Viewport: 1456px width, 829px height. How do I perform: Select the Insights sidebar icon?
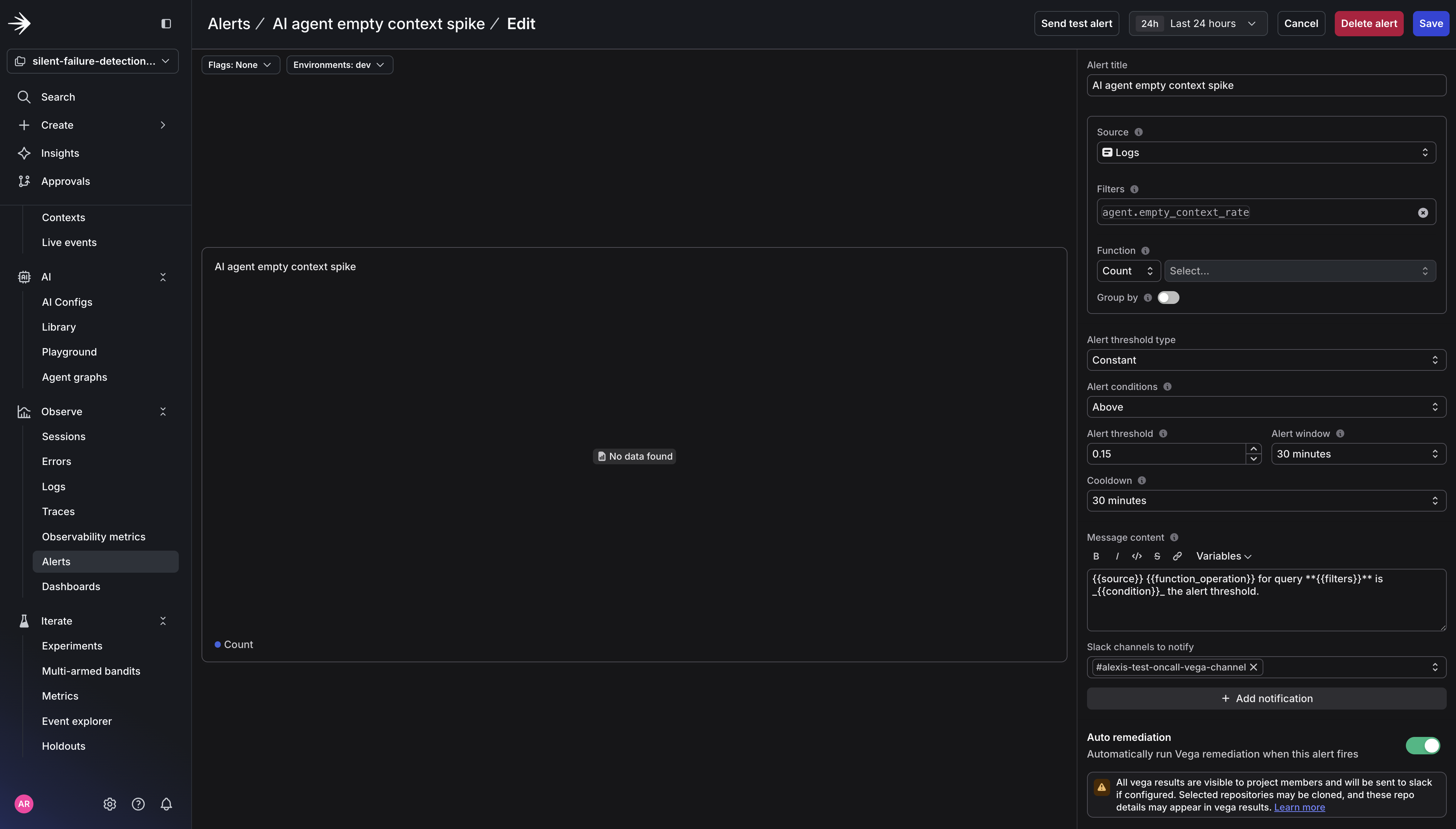point(24,153)
